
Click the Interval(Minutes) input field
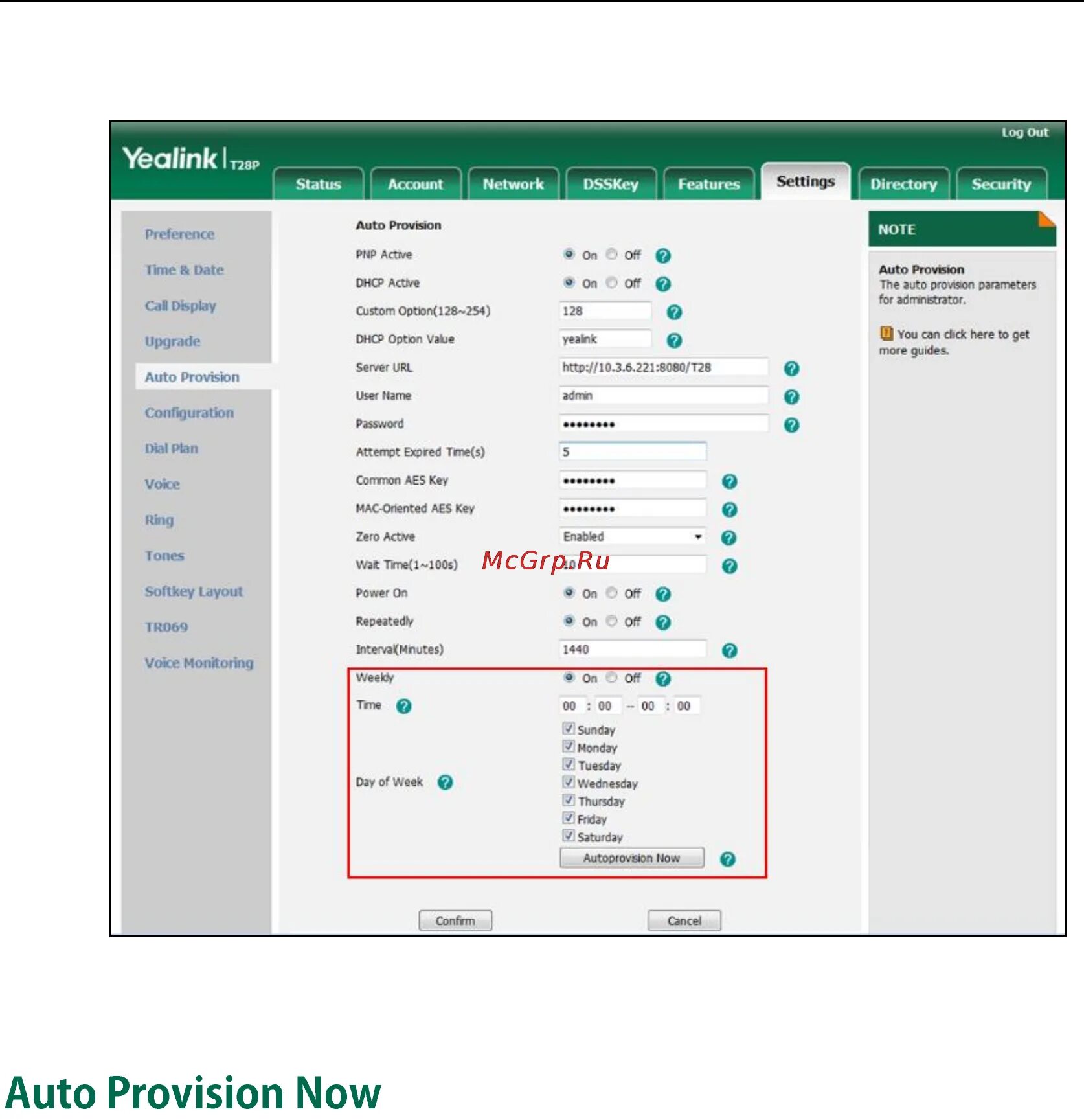pos(633,649)
